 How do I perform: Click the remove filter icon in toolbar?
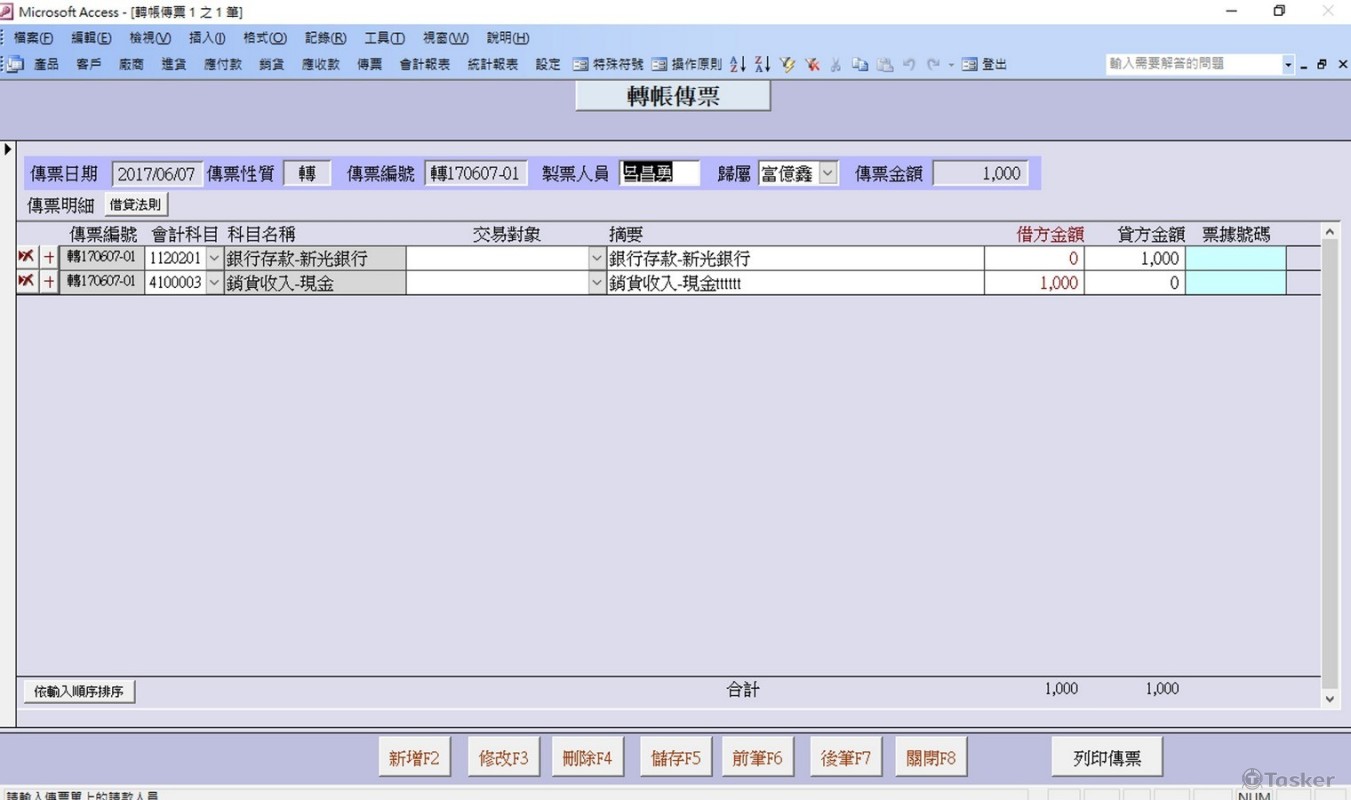(x=812, y=64)
